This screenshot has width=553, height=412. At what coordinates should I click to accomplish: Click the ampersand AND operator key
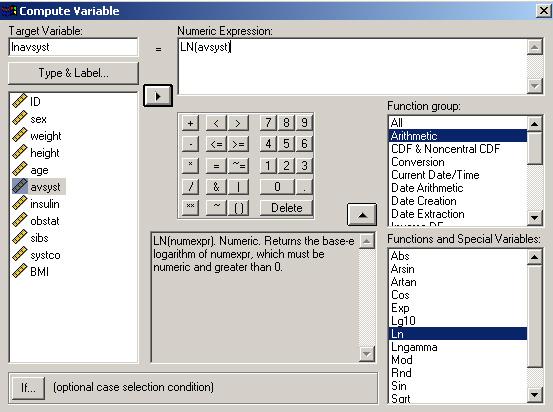[x=216, y=186]
